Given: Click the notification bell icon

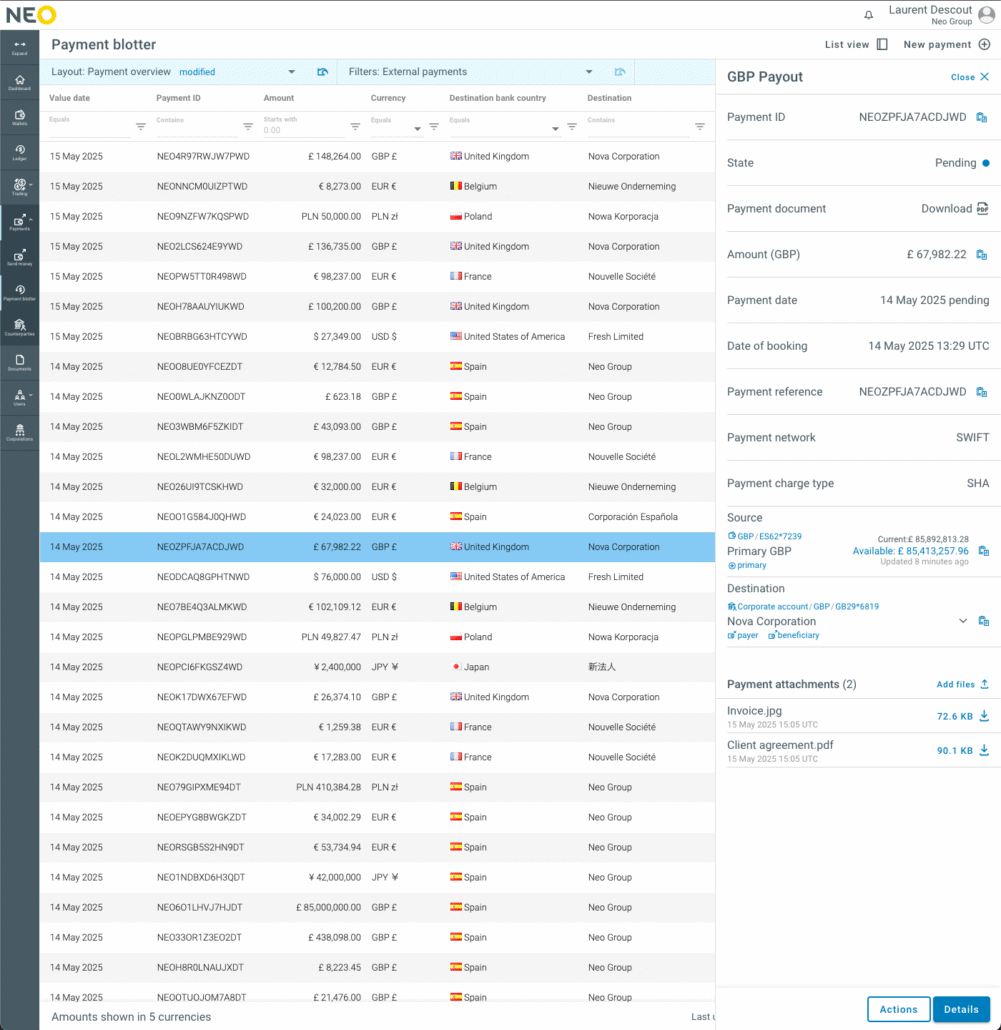Looking at the screenshot, I should pos(867,15).
